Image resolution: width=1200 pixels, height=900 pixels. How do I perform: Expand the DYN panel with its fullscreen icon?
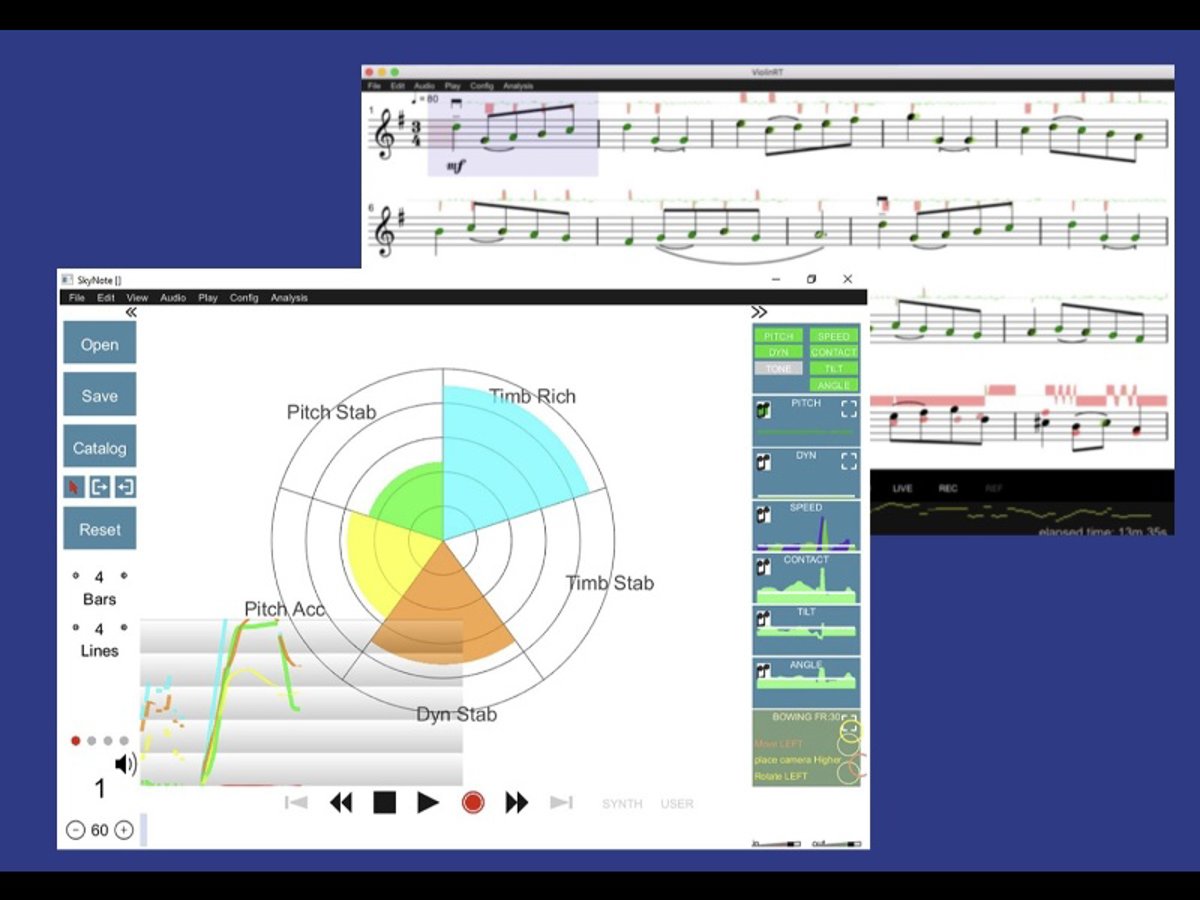[x=848, y=461]
